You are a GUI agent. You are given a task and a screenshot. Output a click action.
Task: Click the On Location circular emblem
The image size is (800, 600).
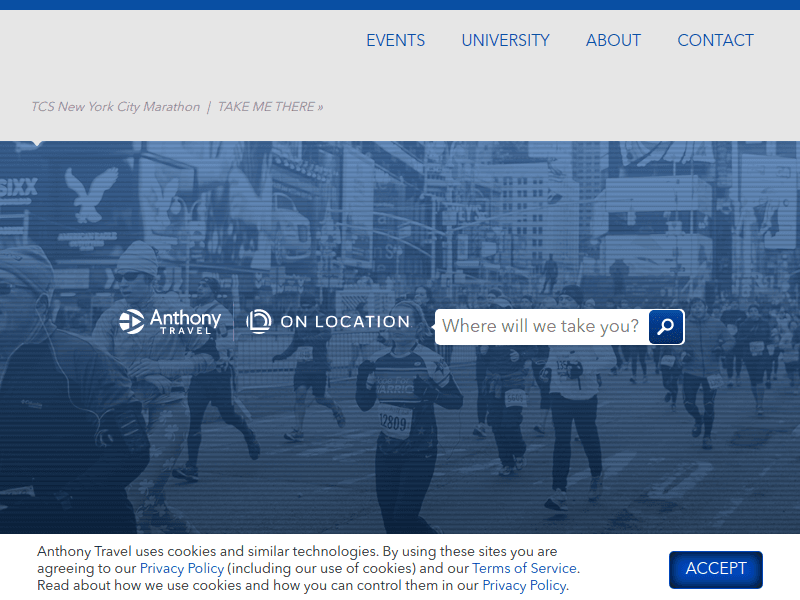tap(259, 321)
